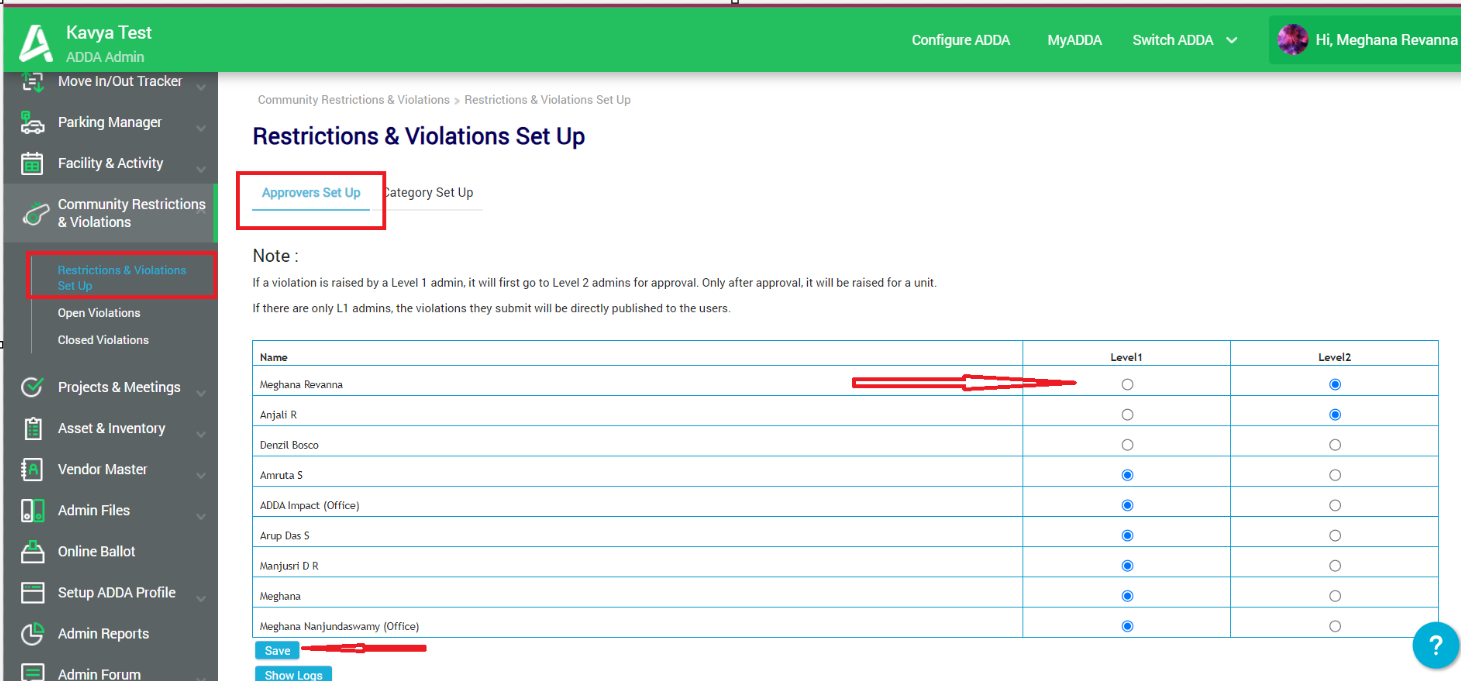Open the Online Ballot menu item
Screen dimensions: 1461x681
coord(96,551)
